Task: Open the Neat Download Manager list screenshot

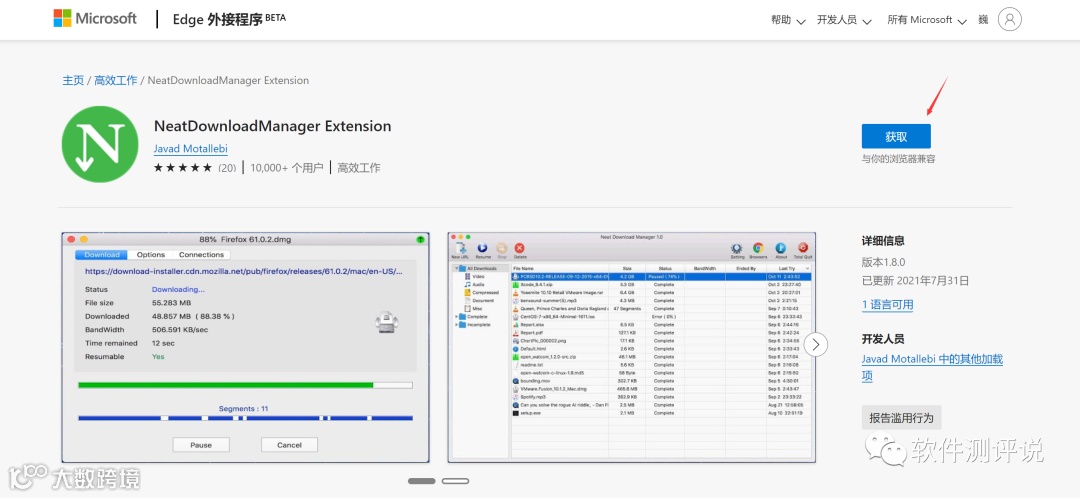Action: 632,347
